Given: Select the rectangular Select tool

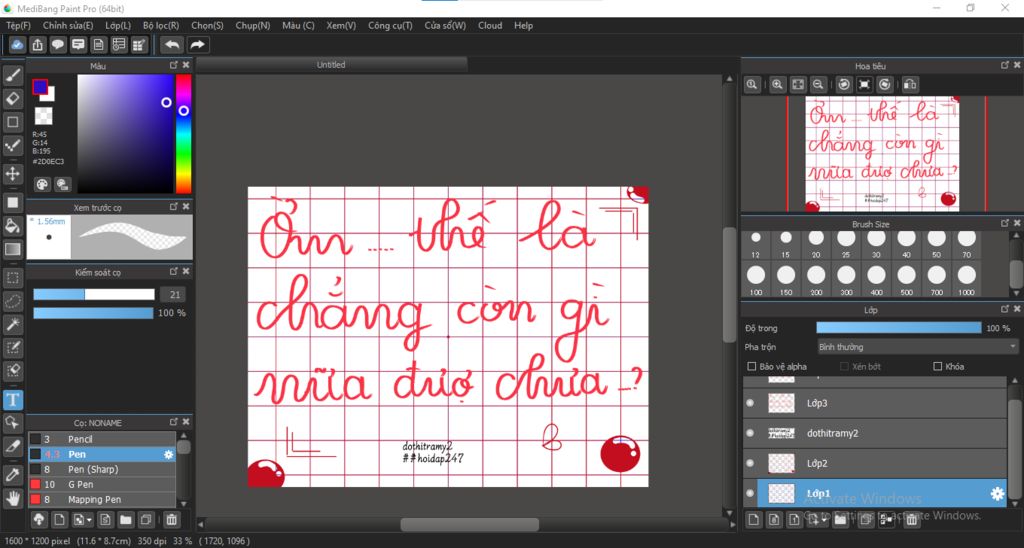Looking at the screenshot, I should tap(12, 278).
